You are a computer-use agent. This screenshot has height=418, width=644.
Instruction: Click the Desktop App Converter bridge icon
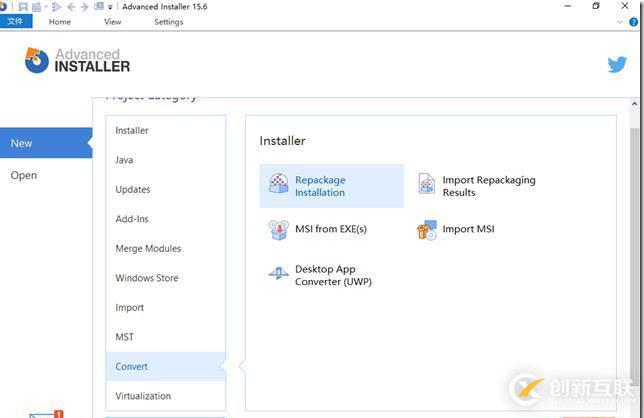tap(278, 273)
